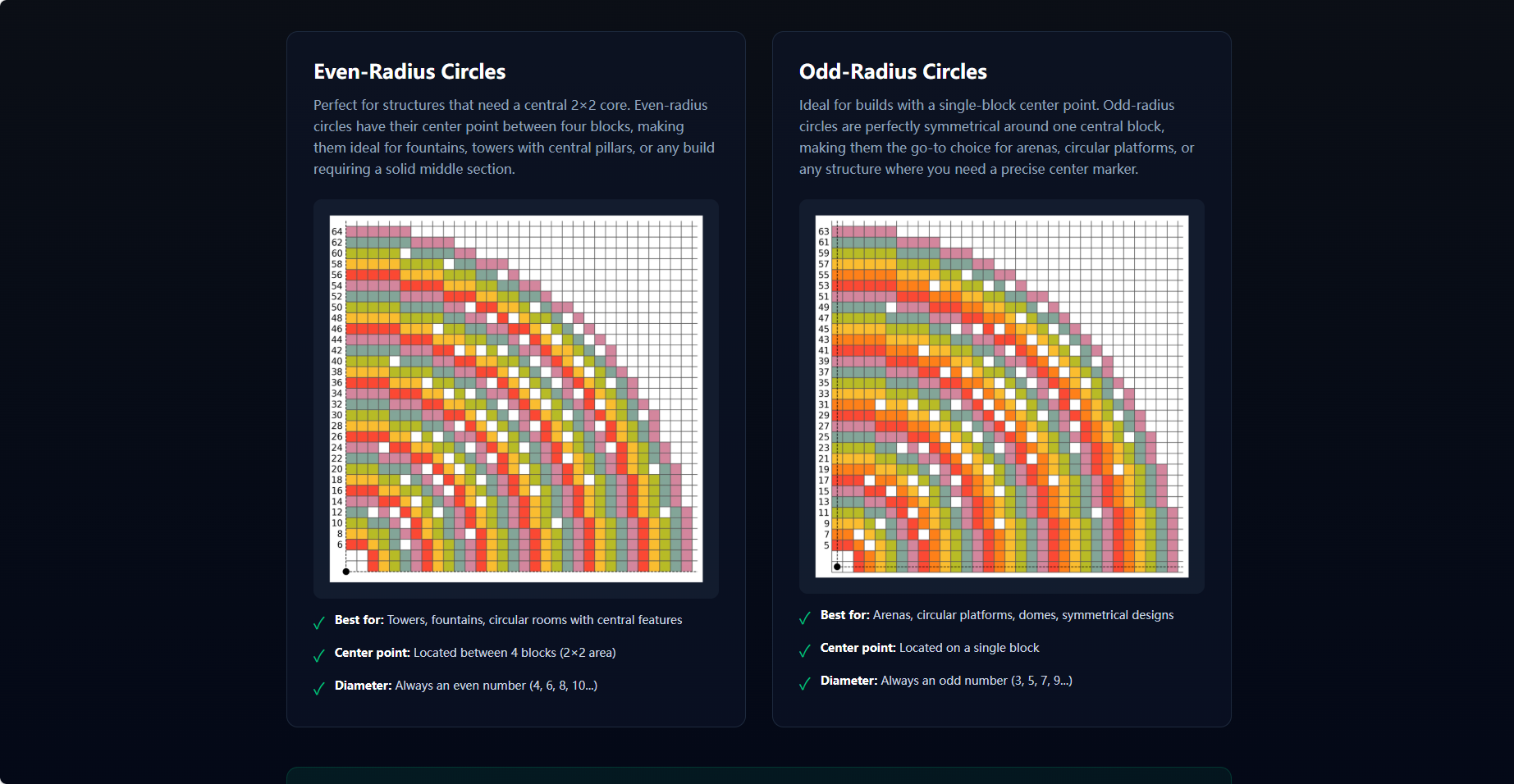Click the checkmark beside Diameter on even card
The width and height of the screenshot is (1514, 784).
pos(318,689)
